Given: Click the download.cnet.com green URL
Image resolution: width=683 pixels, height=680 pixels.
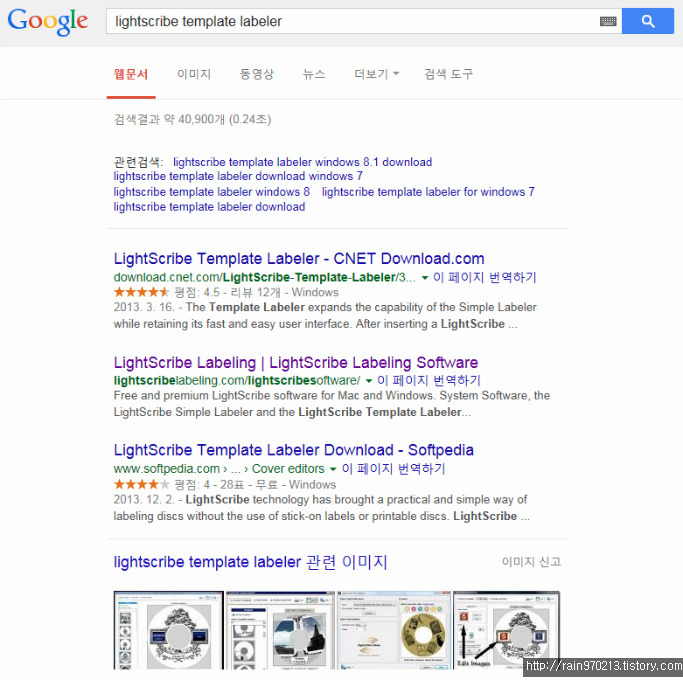Looking at the screenshot, I should (264, 277).
